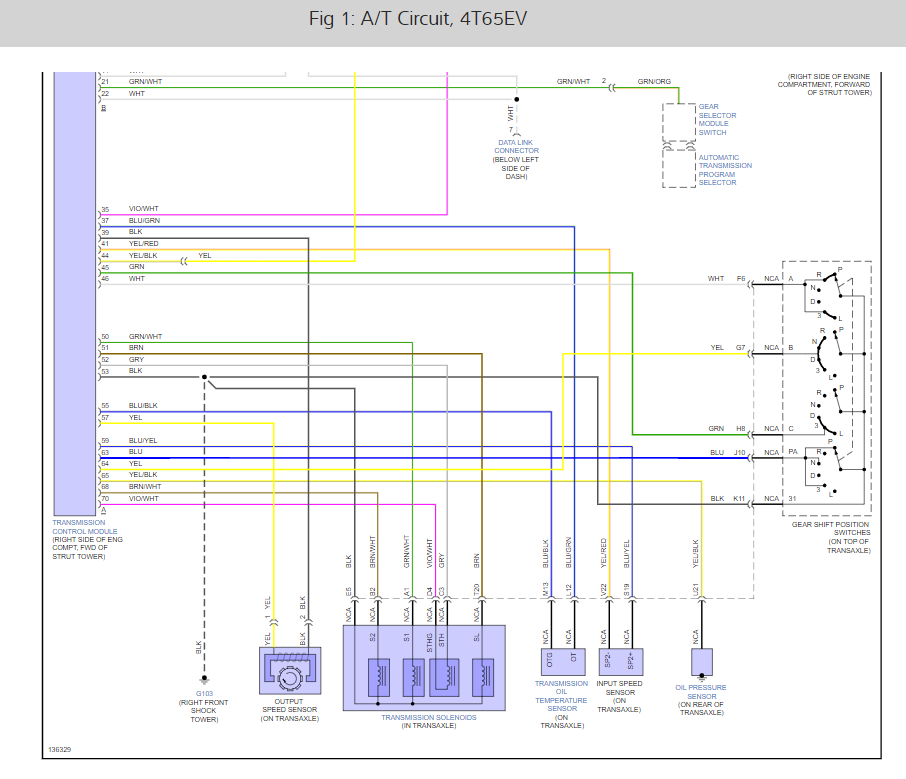Click the Fig 1 A/T Circuit title

tap(418, 18)
